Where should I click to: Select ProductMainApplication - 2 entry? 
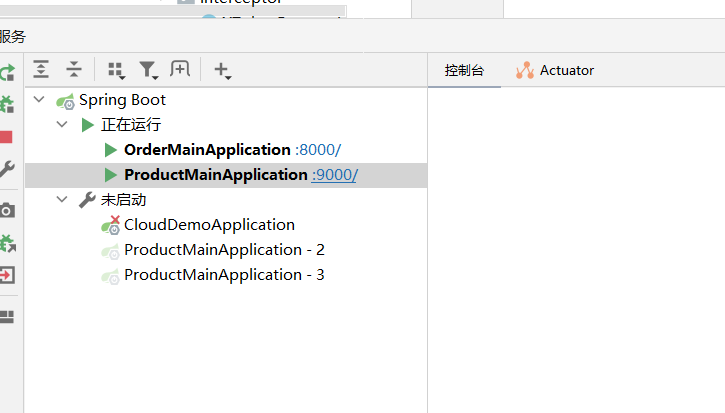(x=224, y=250)
